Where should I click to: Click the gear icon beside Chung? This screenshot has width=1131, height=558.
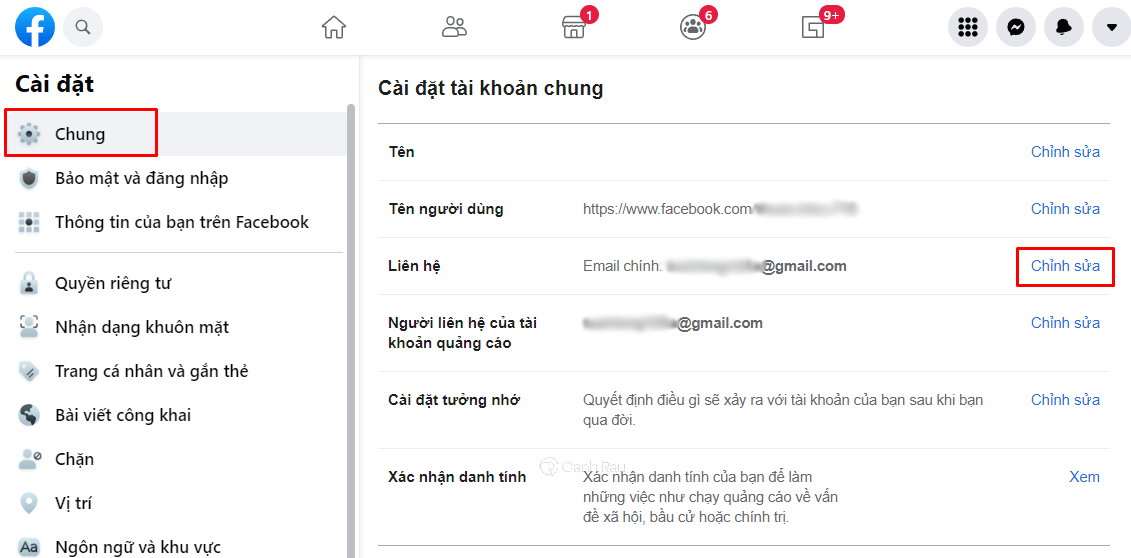29,134
